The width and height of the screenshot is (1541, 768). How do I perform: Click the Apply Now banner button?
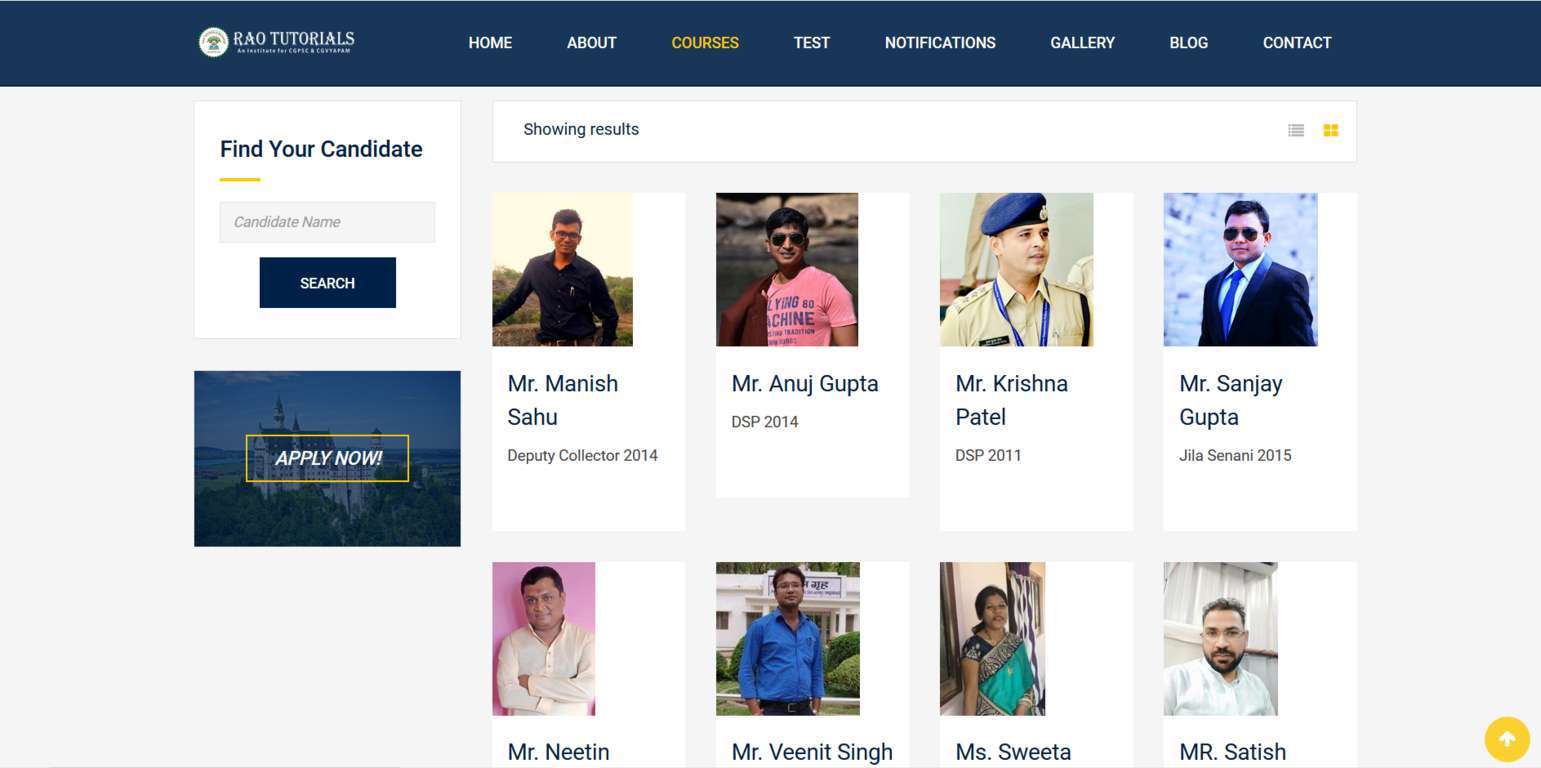pos(327,458)
